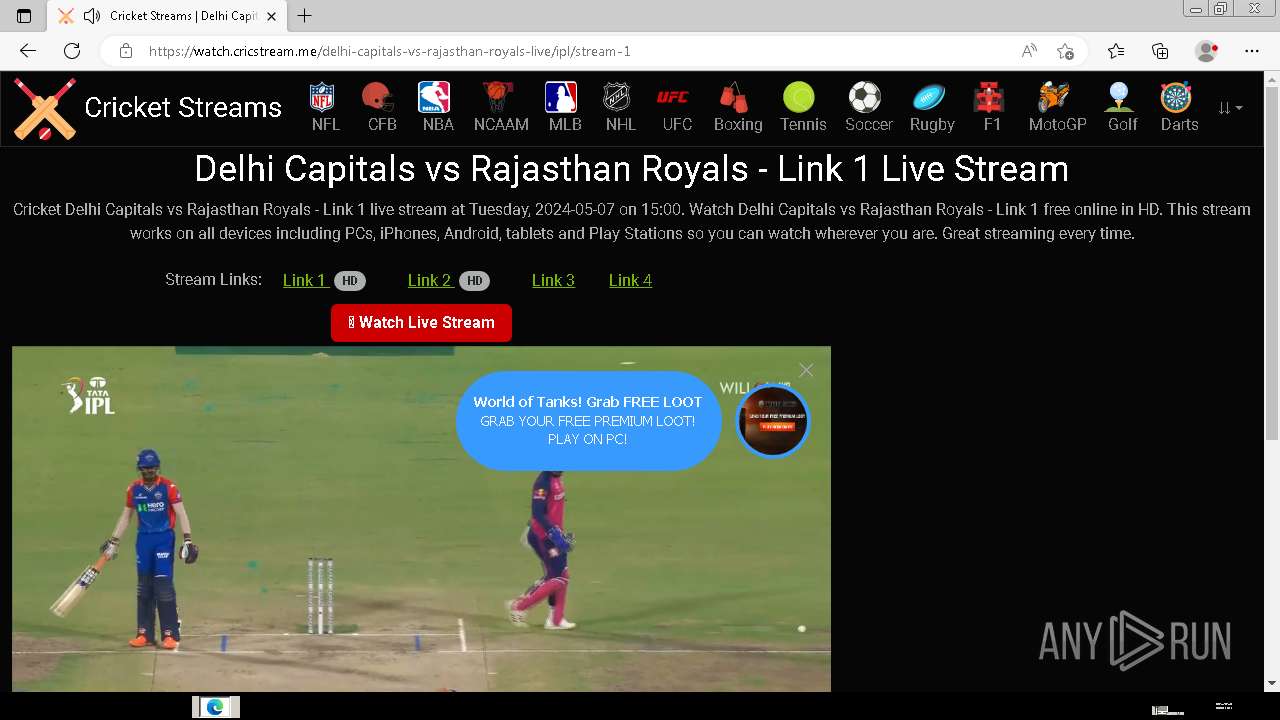Click the World of Tanks round thumbnail
1280x720 pixels.
point(773,421)
